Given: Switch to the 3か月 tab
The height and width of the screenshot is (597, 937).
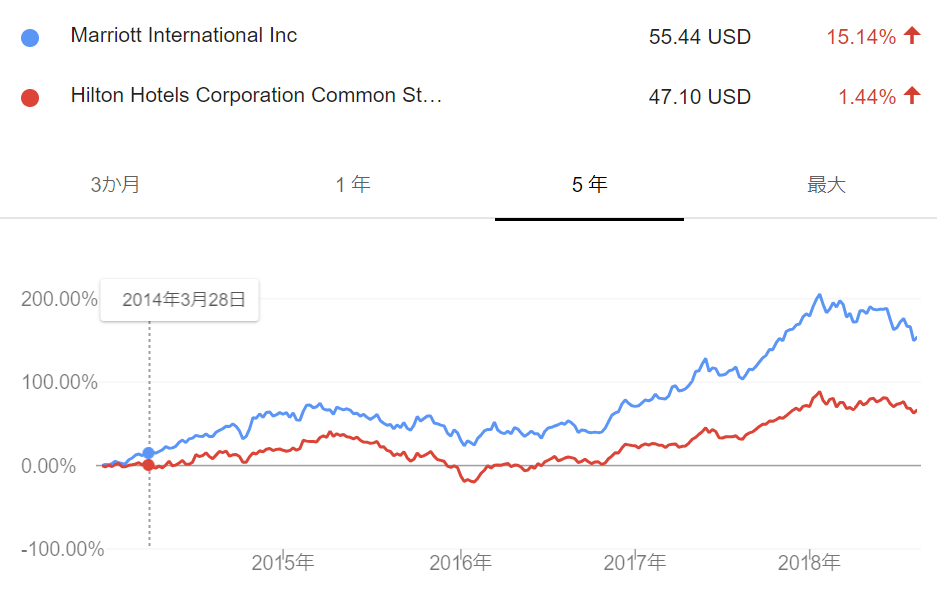Looking at the screenshot, I should coord(114,185).
